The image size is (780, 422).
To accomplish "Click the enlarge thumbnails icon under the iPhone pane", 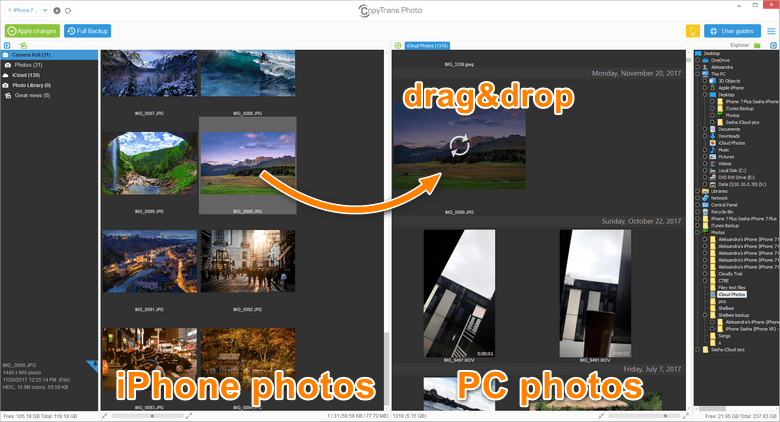I will [x=189, y=416].
